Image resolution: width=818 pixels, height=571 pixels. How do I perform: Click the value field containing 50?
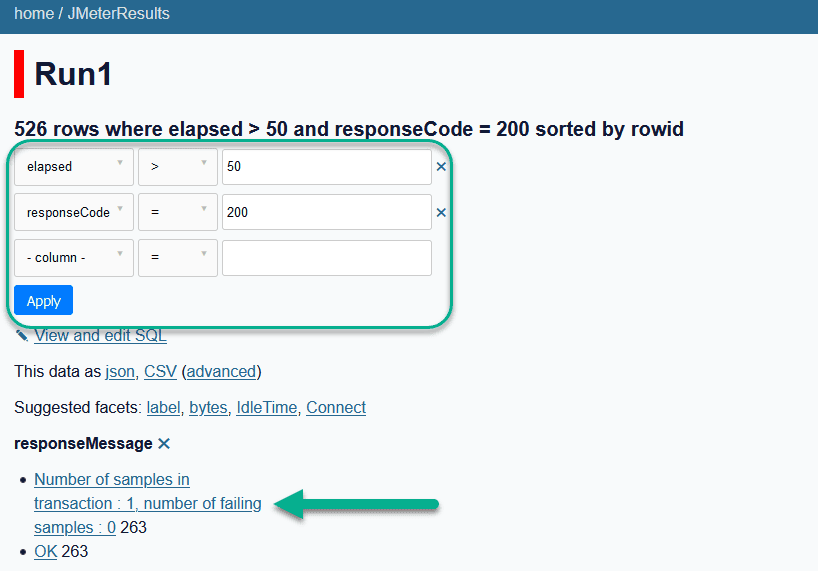(326, 167)
